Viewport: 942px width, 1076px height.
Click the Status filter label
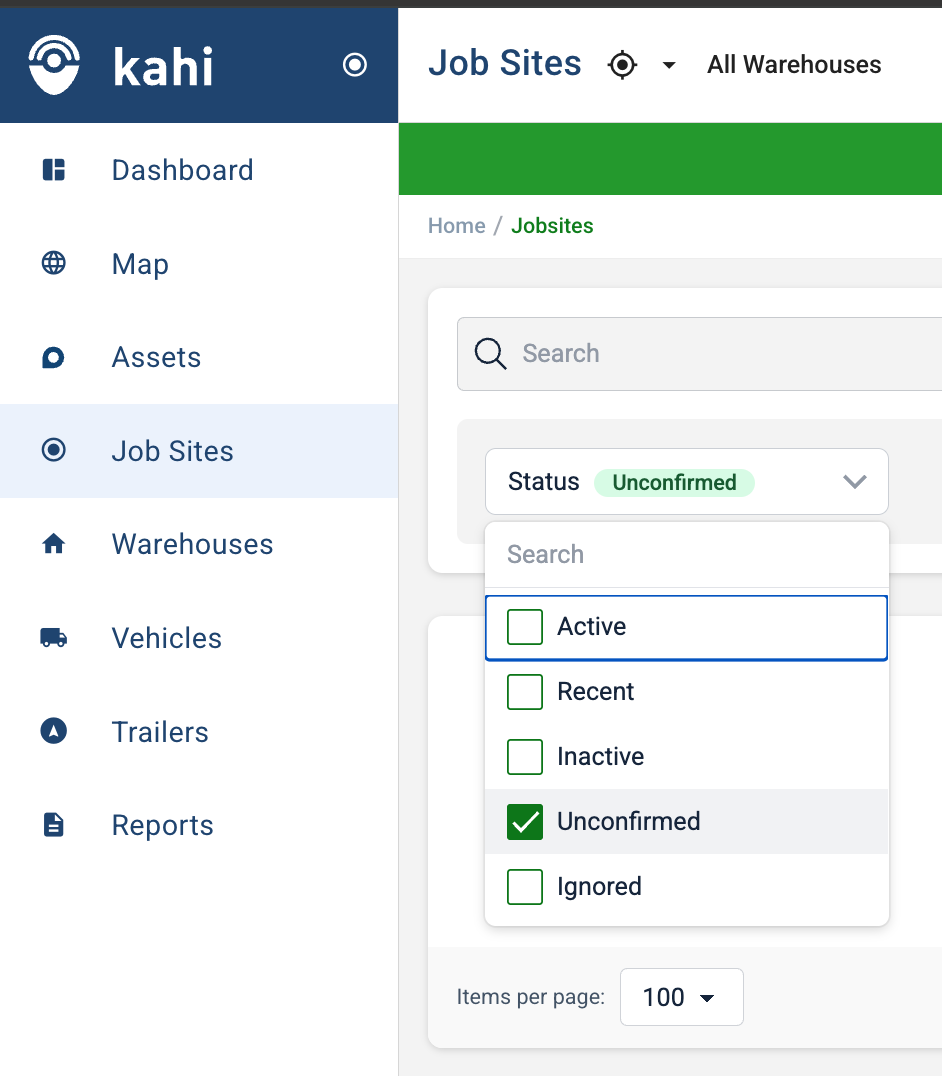(x=543, y=482)
